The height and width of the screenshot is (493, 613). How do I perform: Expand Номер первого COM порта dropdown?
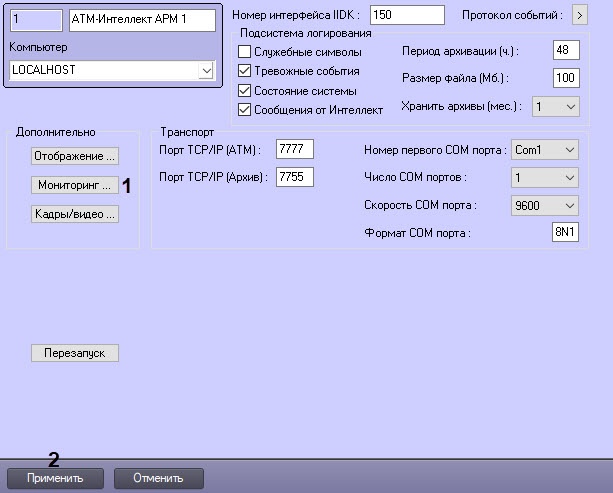[569, 149]
